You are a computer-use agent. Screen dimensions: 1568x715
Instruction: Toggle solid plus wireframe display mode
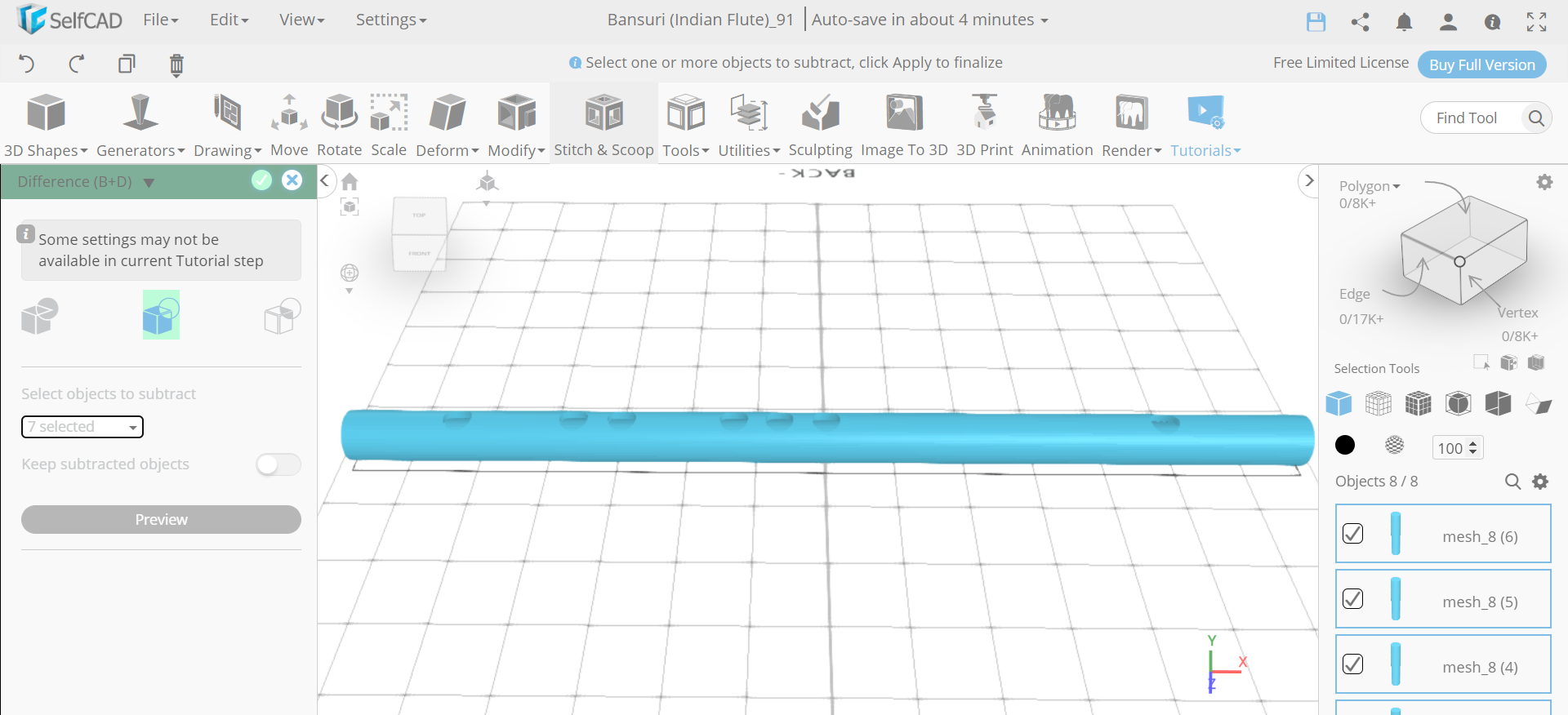coord(1419,403)
